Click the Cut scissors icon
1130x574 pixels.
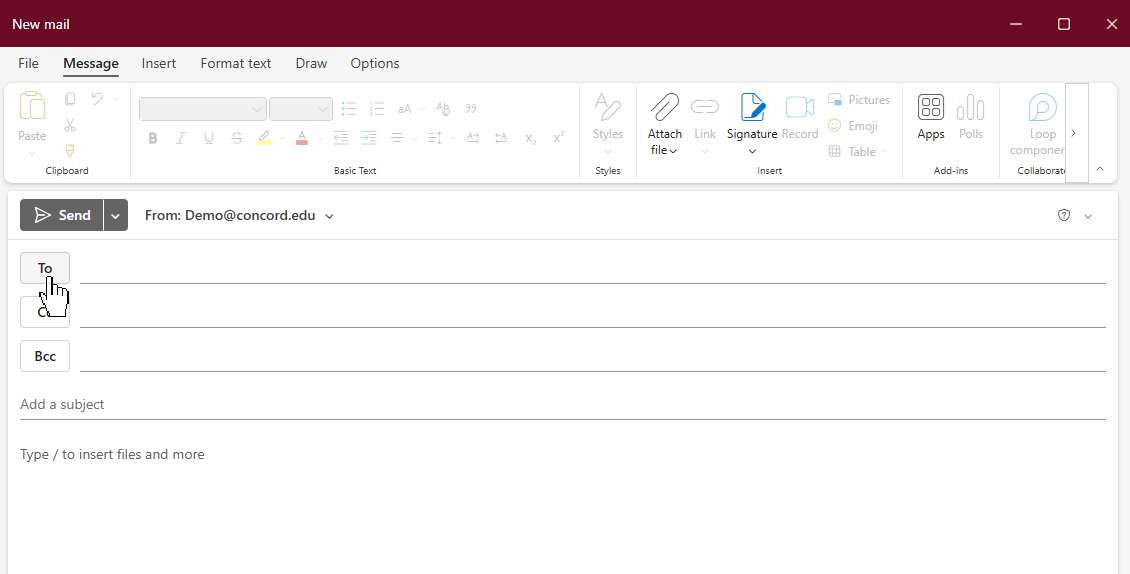(x=70, y=125)
